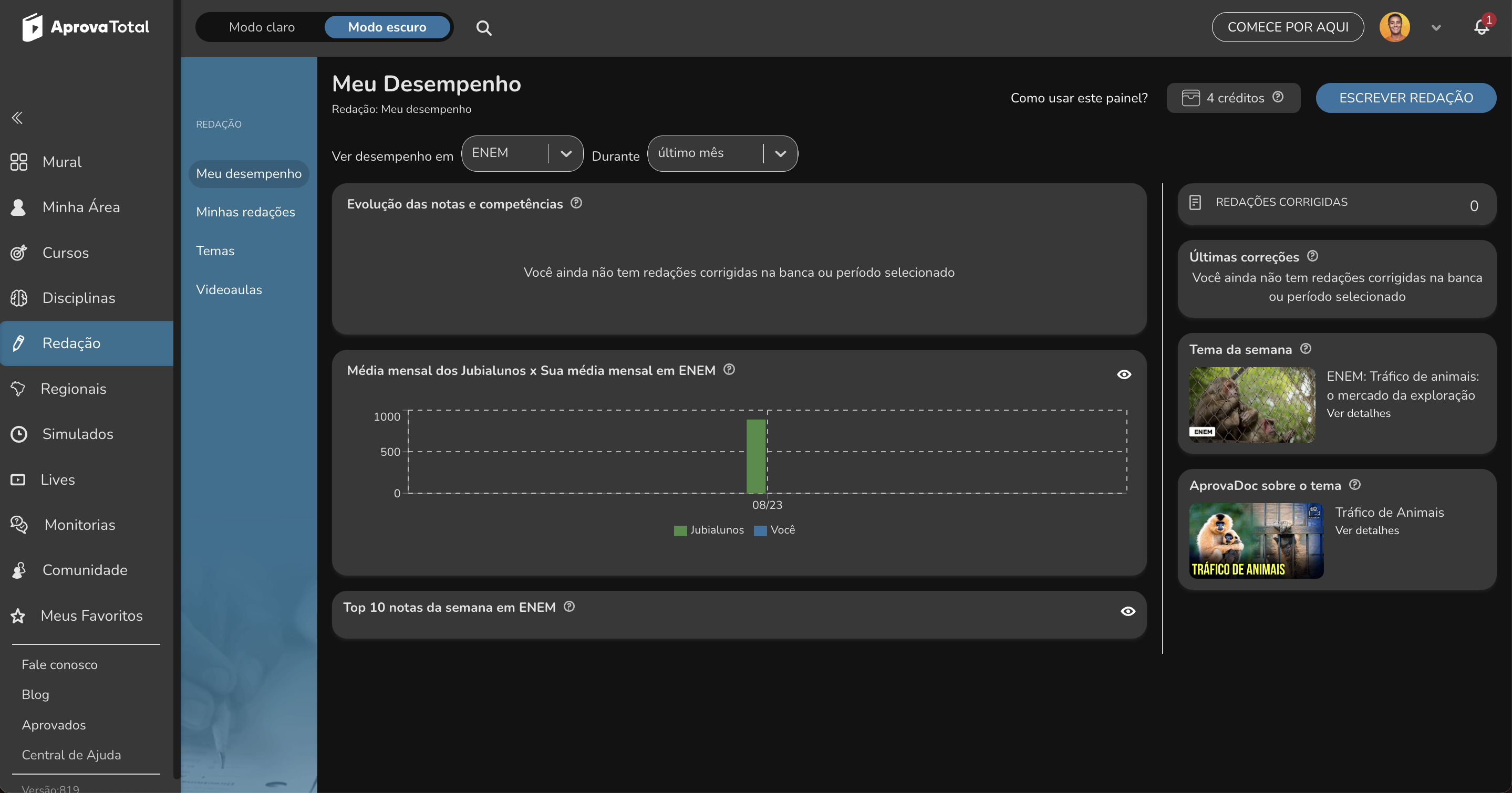This screenshot has height=793, width=1512.
Task: Open Aprovados link in sidebar
Action: click(54, 725)
